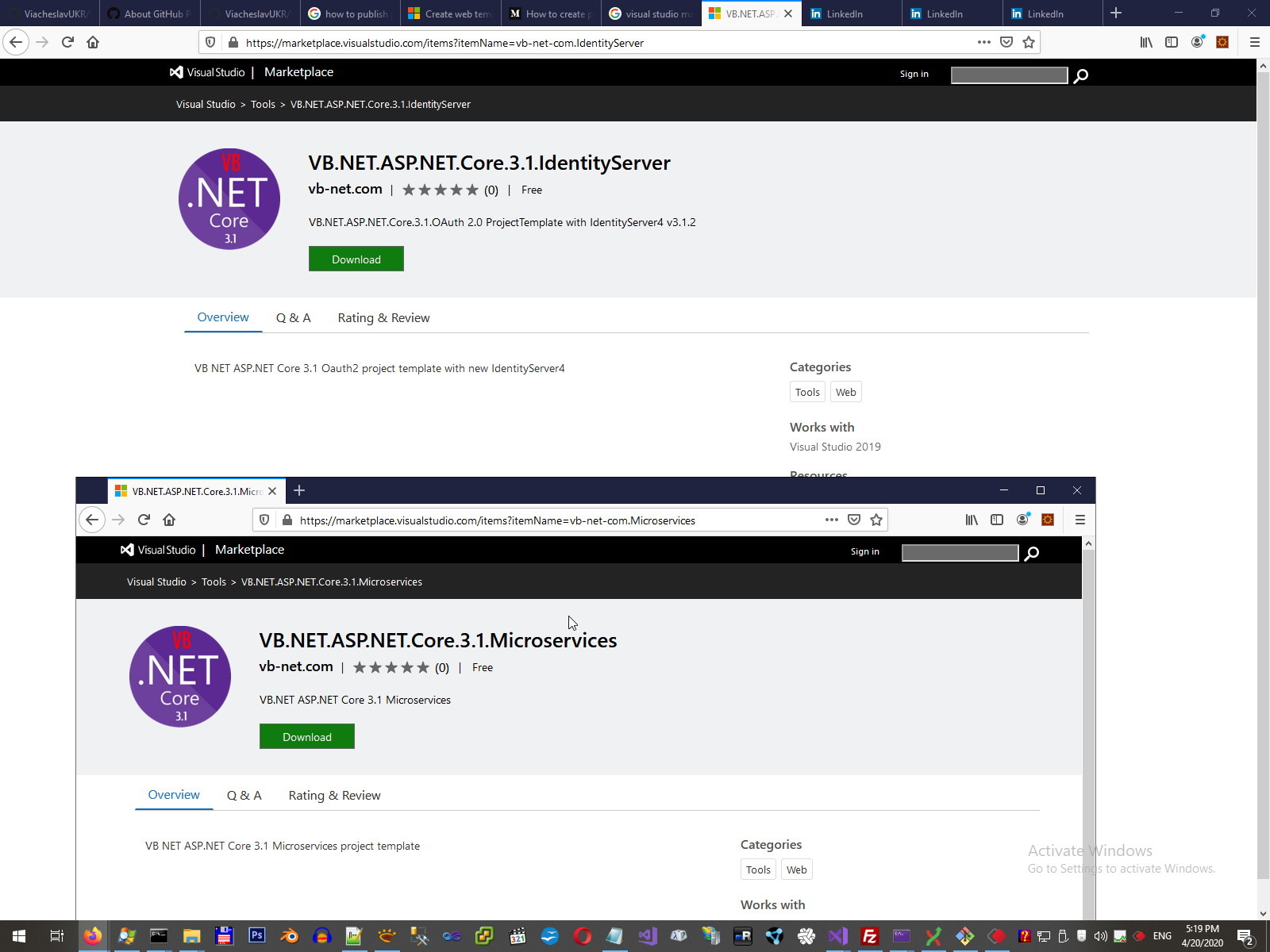Open Task View from the taskbar

pos(56,936)
